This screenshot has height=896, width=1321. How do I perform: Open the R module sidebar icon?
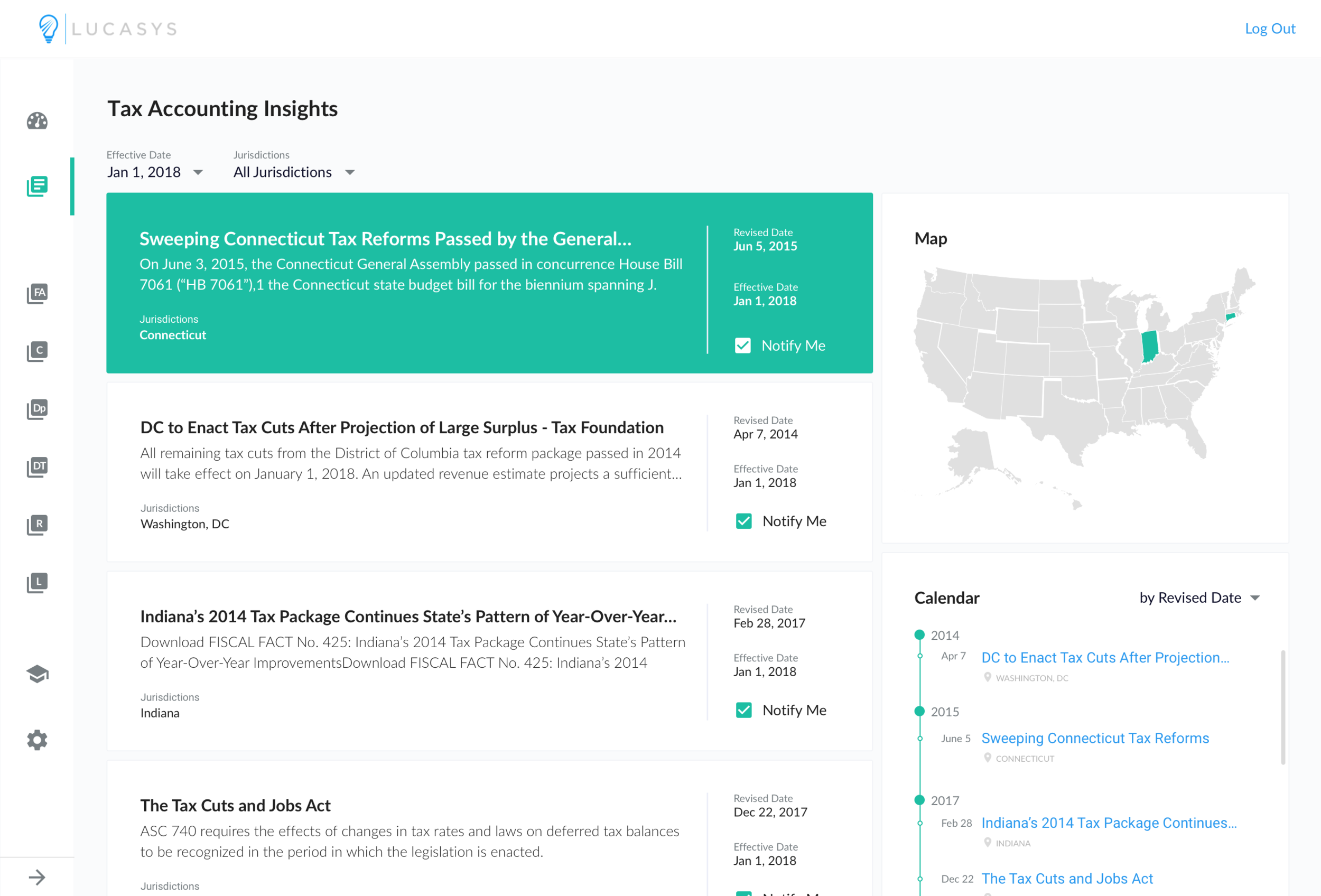tap(37, 525)
